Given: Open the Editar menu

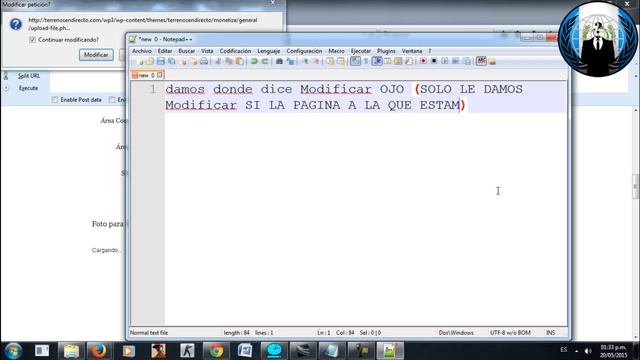Looking at the screenshot, I should (165, 51).
